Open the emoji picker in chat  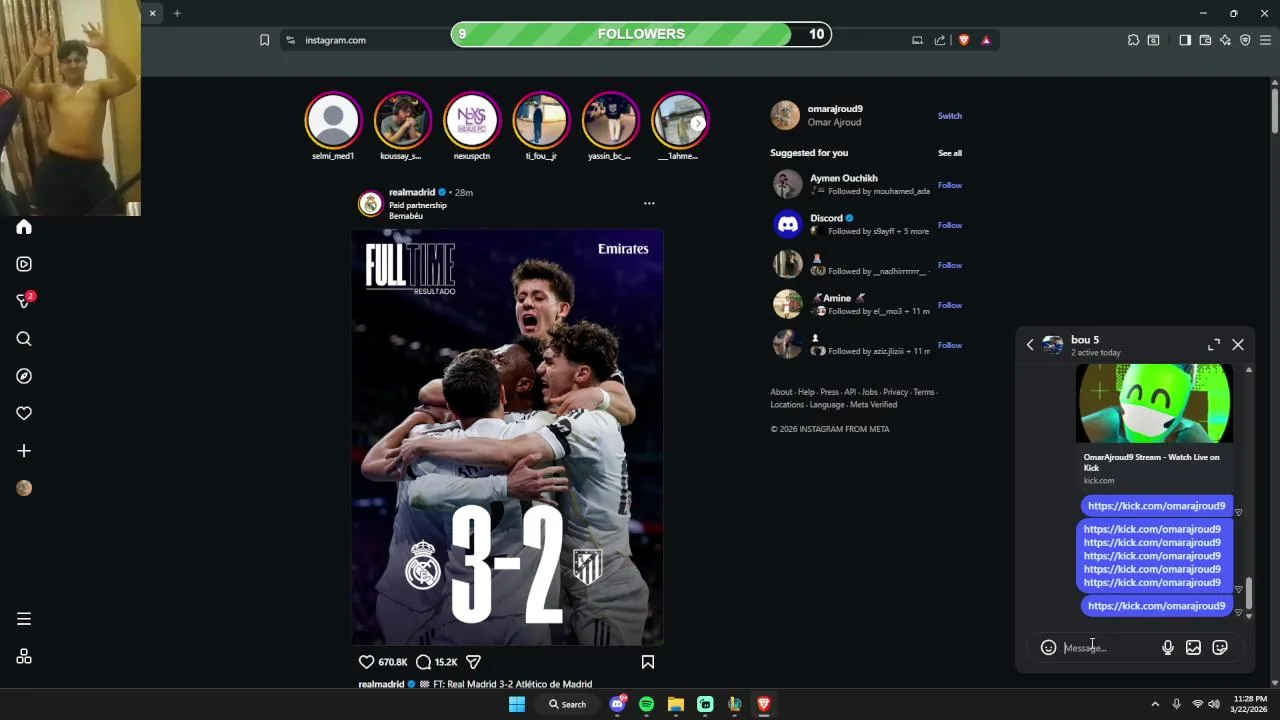pyautogui.click(x=1048, y=648)
